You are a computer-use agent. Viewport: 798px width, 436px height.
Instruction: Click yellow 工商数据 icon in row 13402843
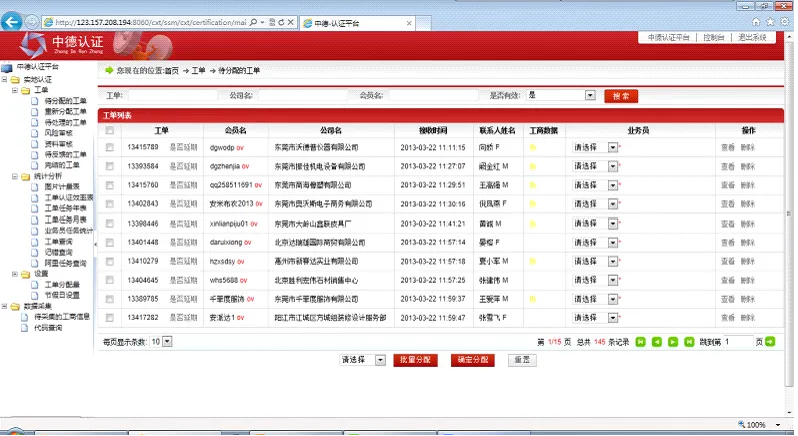tap(532, 204)
